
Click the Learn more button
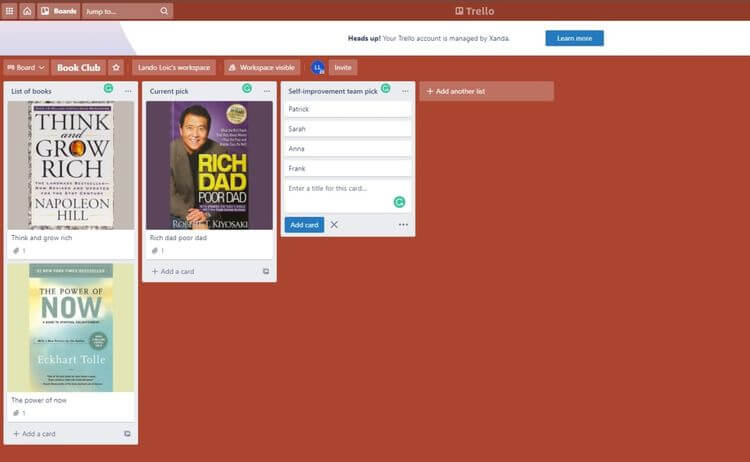(x=574, y=38)
